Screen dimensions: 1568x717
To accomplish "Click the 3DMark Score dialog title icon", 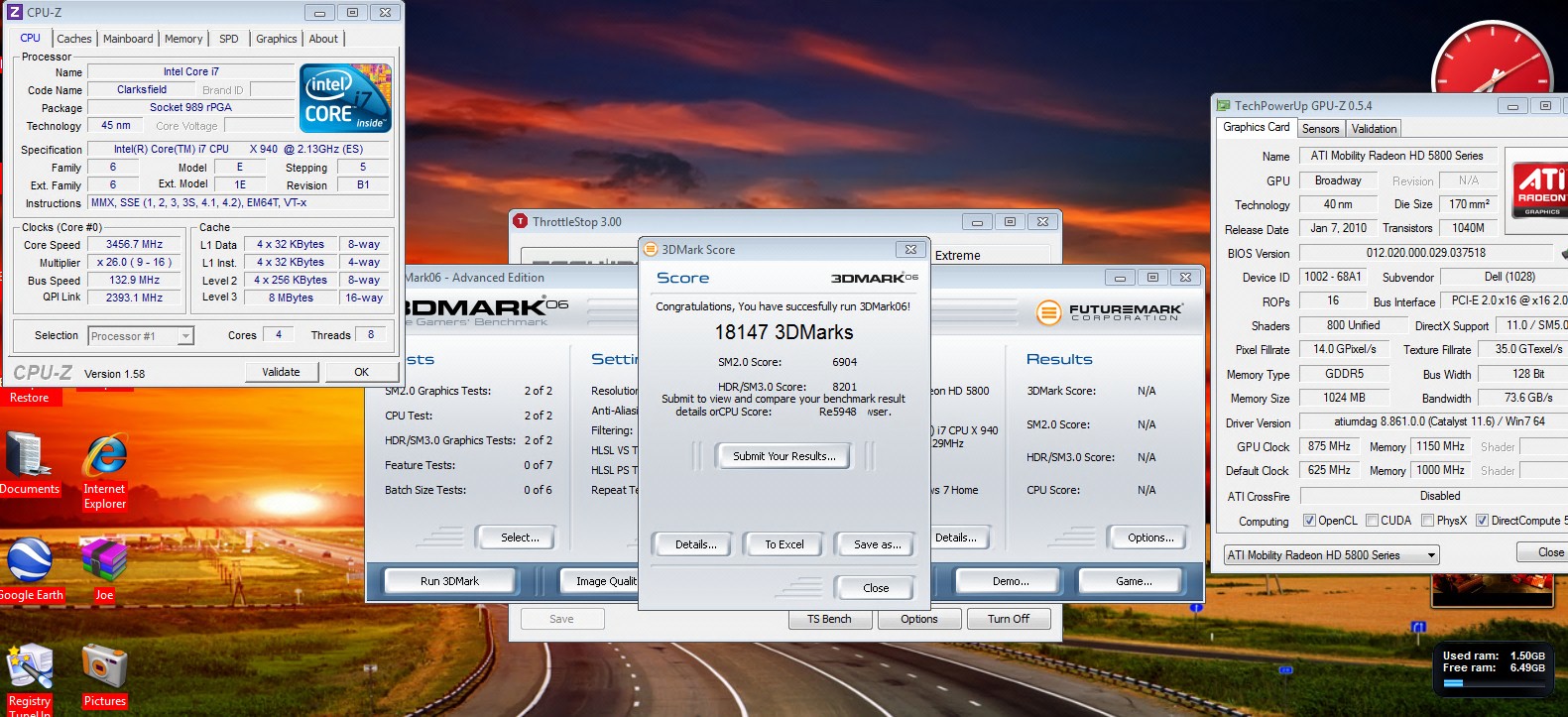I will pos(651,249).
